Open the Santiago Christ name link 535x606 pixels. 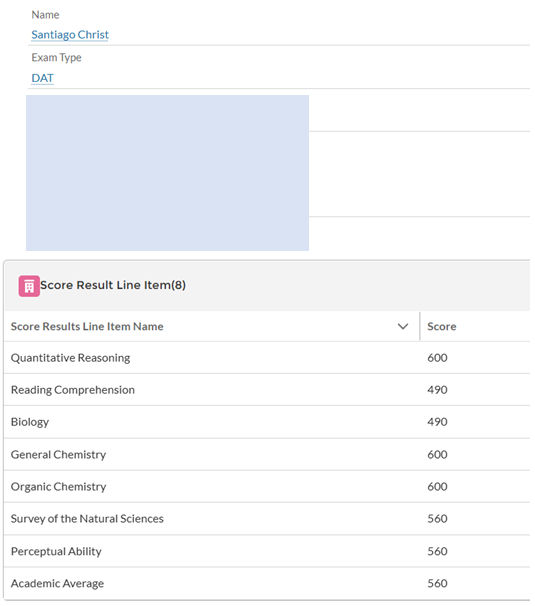coord(70,35)
